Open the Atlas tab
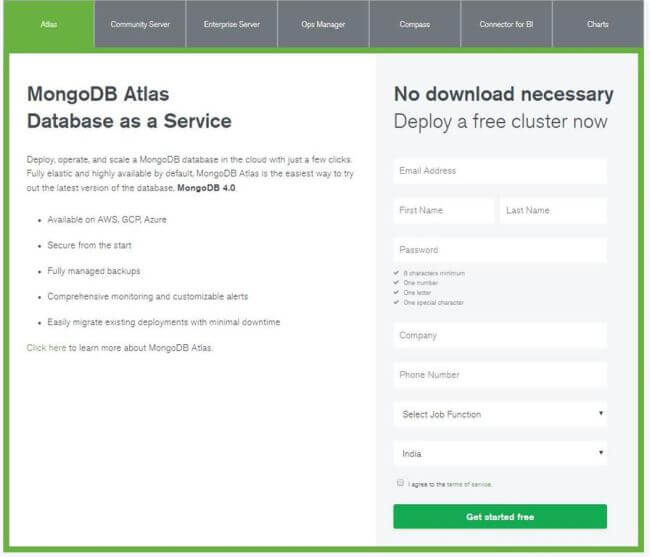Viewport: 650px width, 557px height. [x=49, y=24]
